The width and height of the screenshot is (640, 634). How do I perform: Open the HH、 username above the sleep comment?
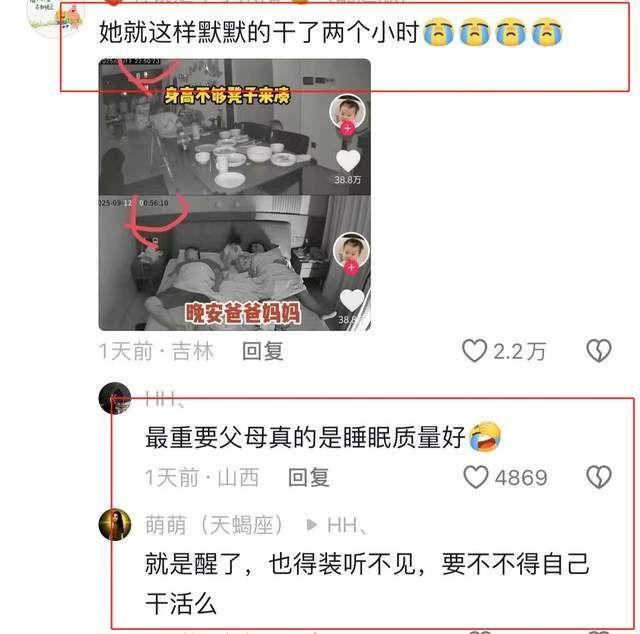pos(165,399)
